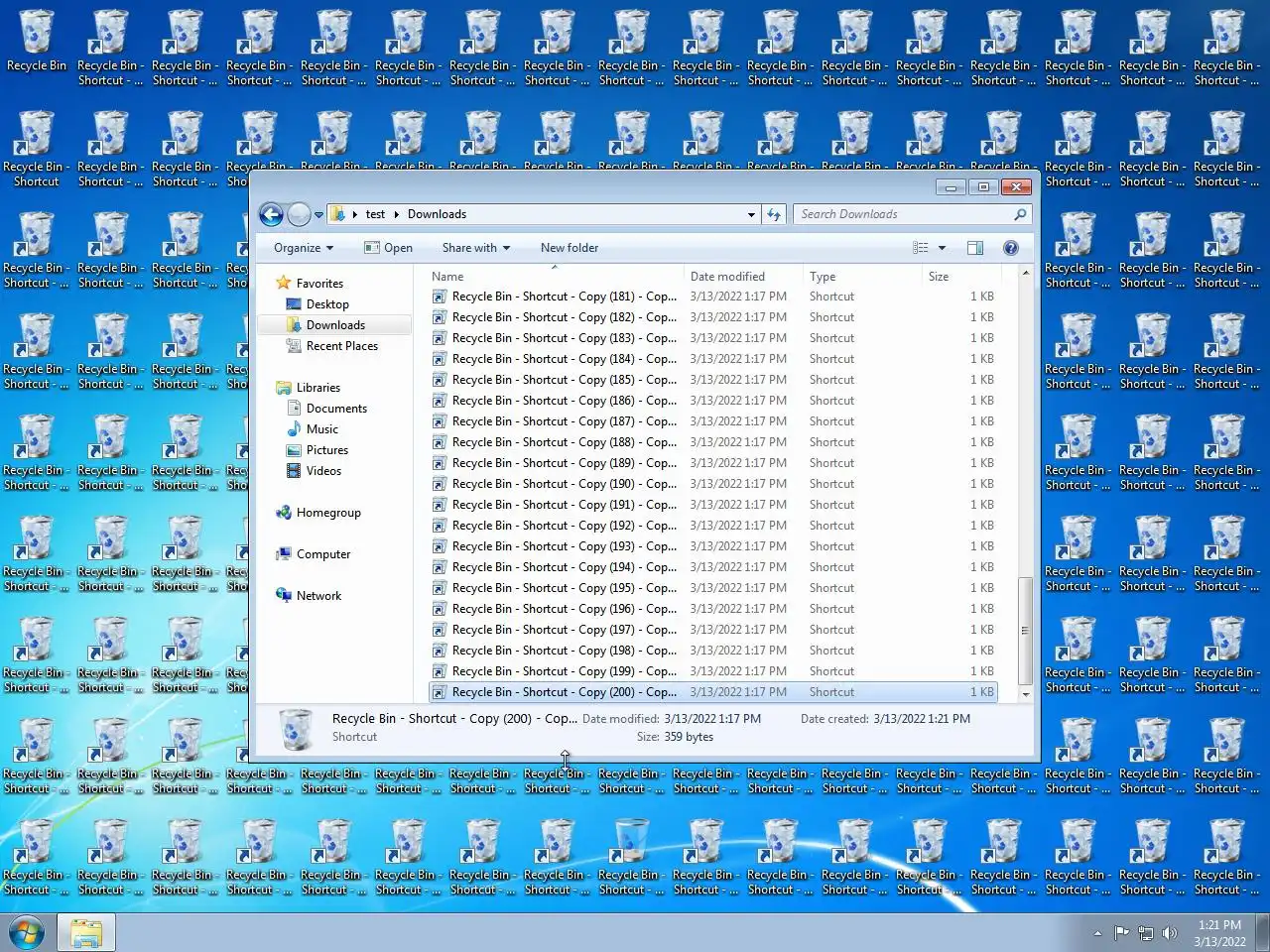Sort by the Size column header
The image size is (1270, 952).
coord(959,277)
